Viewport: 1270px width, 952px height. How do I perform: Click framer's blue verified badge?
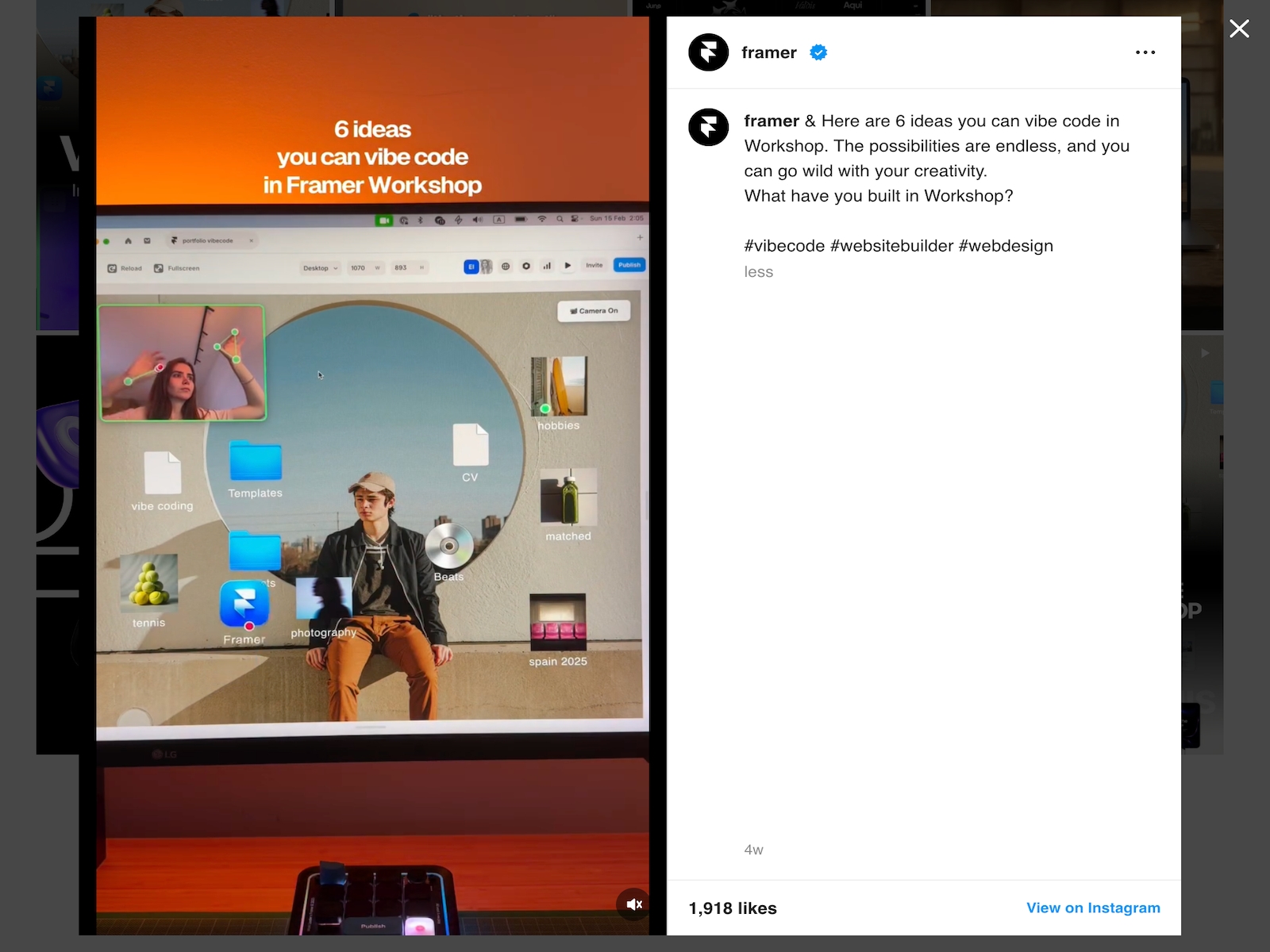(818, 52)
